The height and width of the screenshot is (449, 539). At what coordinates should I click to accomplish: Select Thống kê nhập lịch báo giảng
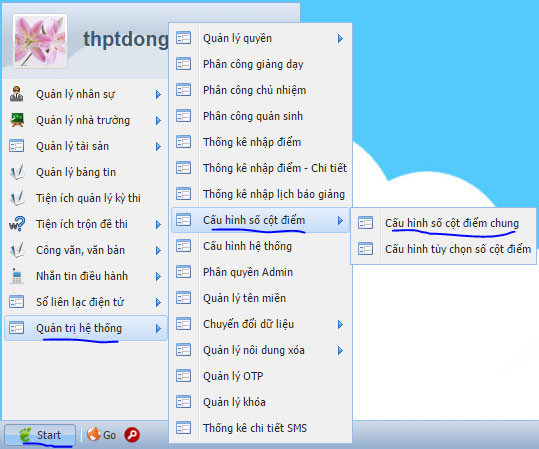(x=260, y=194)
